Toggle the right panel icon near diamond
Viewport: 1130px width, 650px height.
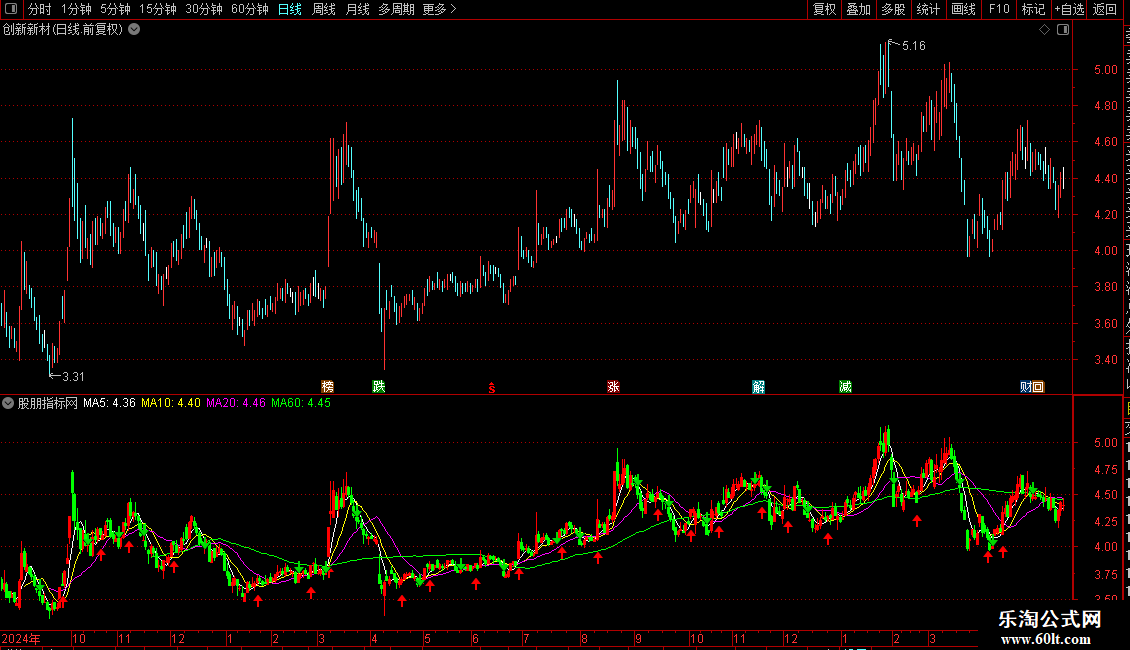point(1063,30)
